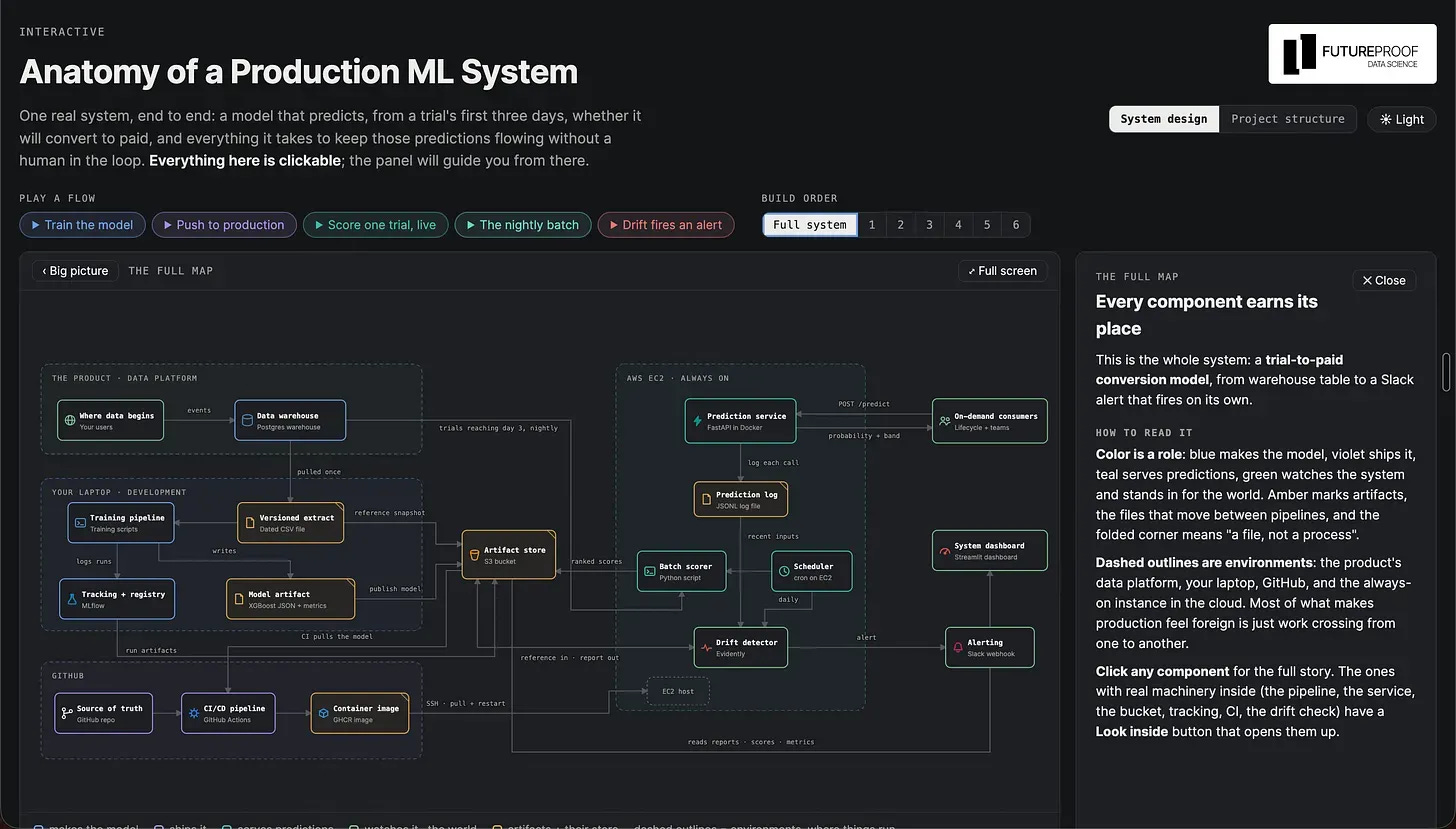1456x829 pixels.
Task: Open the map in Full screen
Action: tap(1003, 271)
